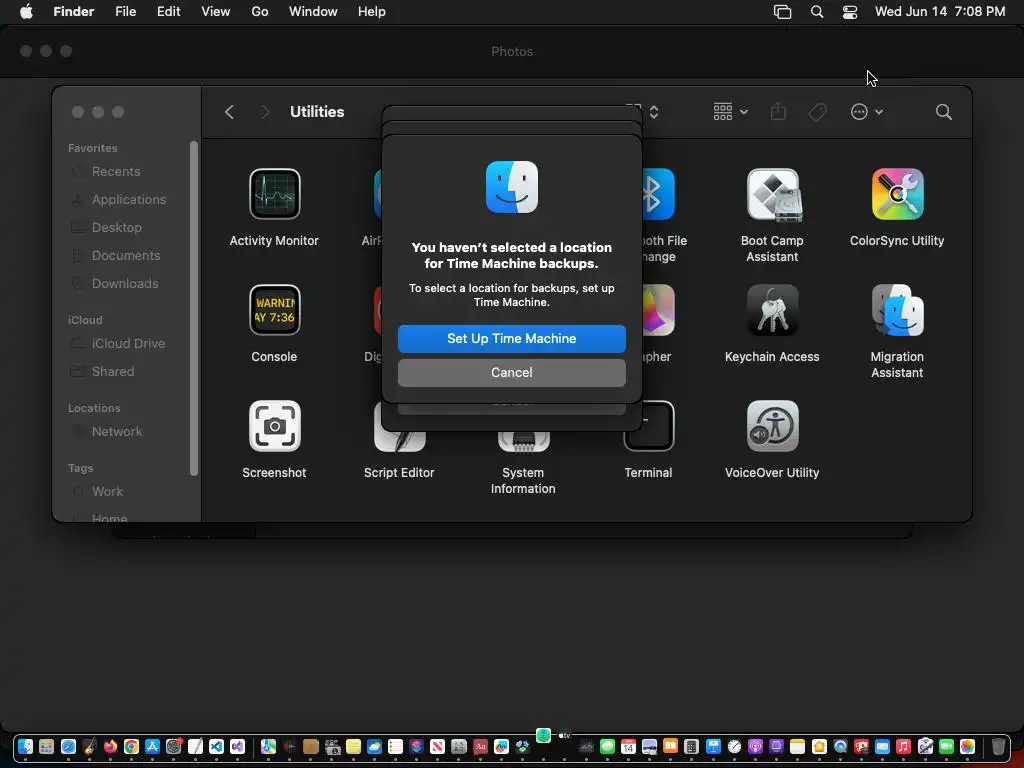This screenshot has height=768, width=1024.
Task: Select Shared in Finder sidebar
Action: pyautogui.click(x=113, y=372)
